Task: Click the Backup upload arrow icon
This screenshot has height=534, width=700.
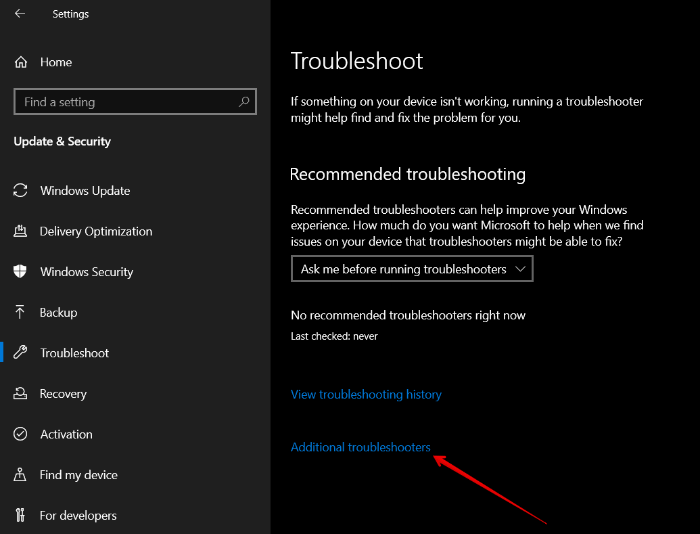Action: (x=20, y=312)
